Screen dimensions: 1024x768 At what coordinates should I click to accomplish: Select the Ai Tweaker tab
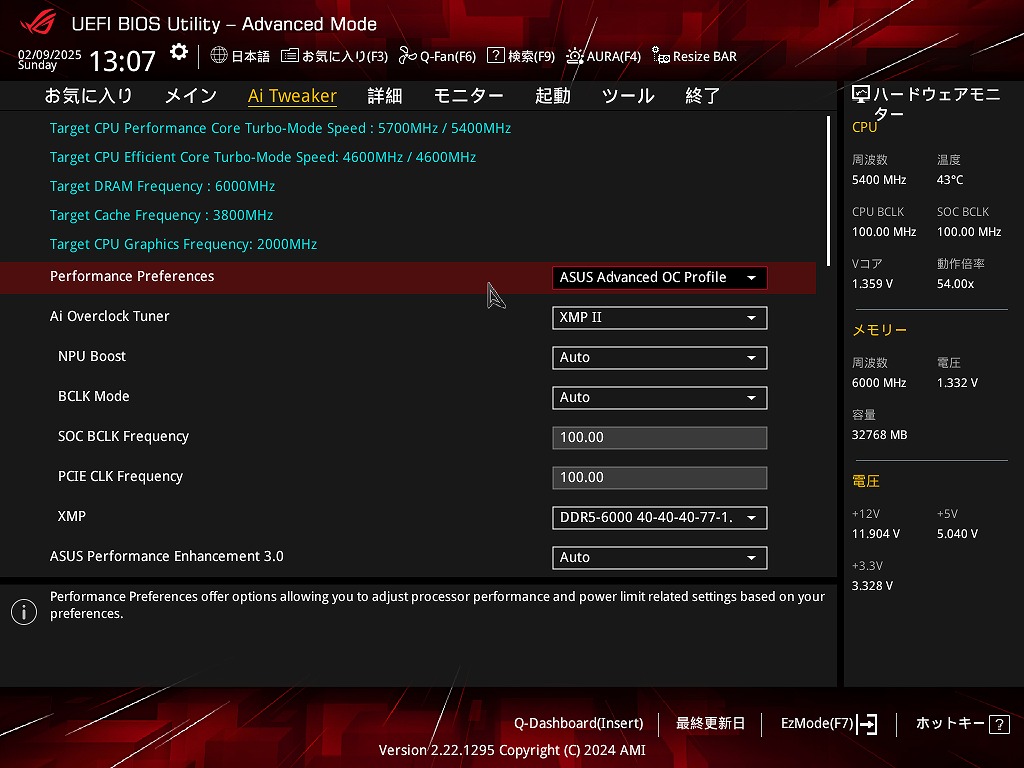[293, 96]
